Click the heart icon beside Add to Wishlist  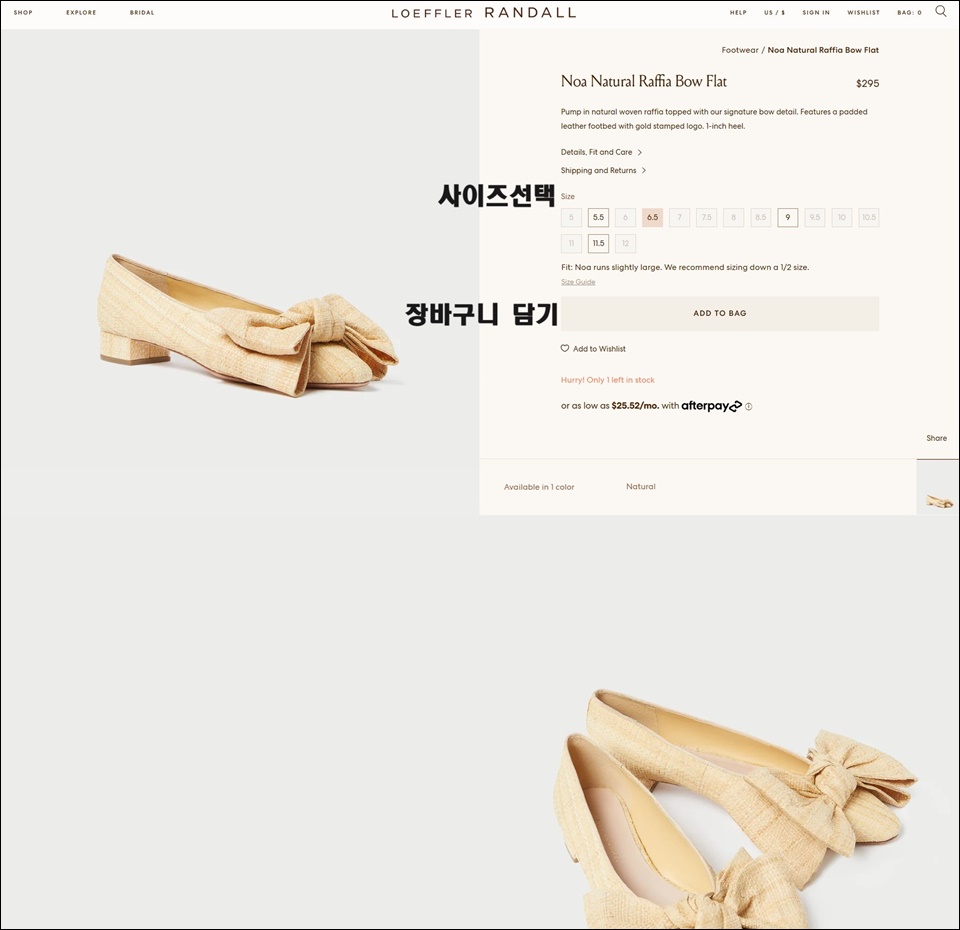pos(564,348)
